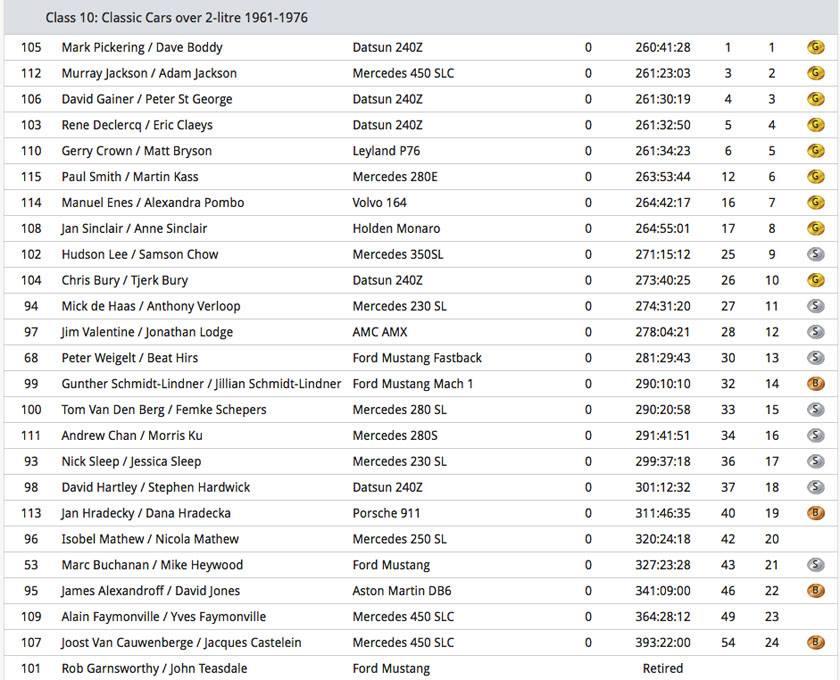Viewport: 840px width, 680px height.
Task: Click the time '320:24:18'
Action: pos(663,539)
